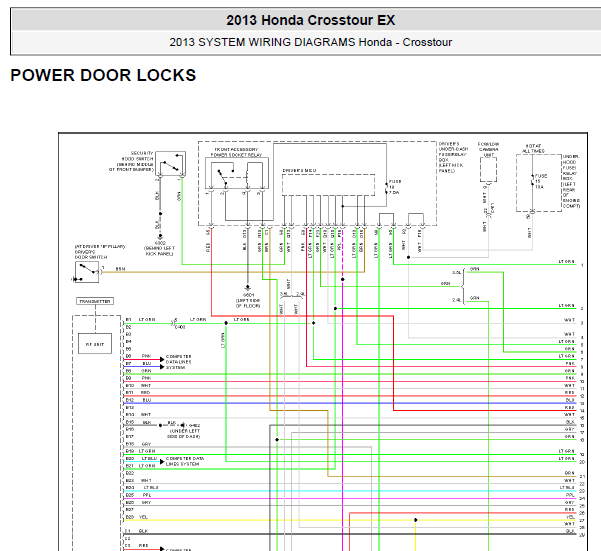This screenshot has height=551, width=601.
Task: Select '(BEHIND LEFT KICK PANEL)' ground location text
Action: pos(159,251)
